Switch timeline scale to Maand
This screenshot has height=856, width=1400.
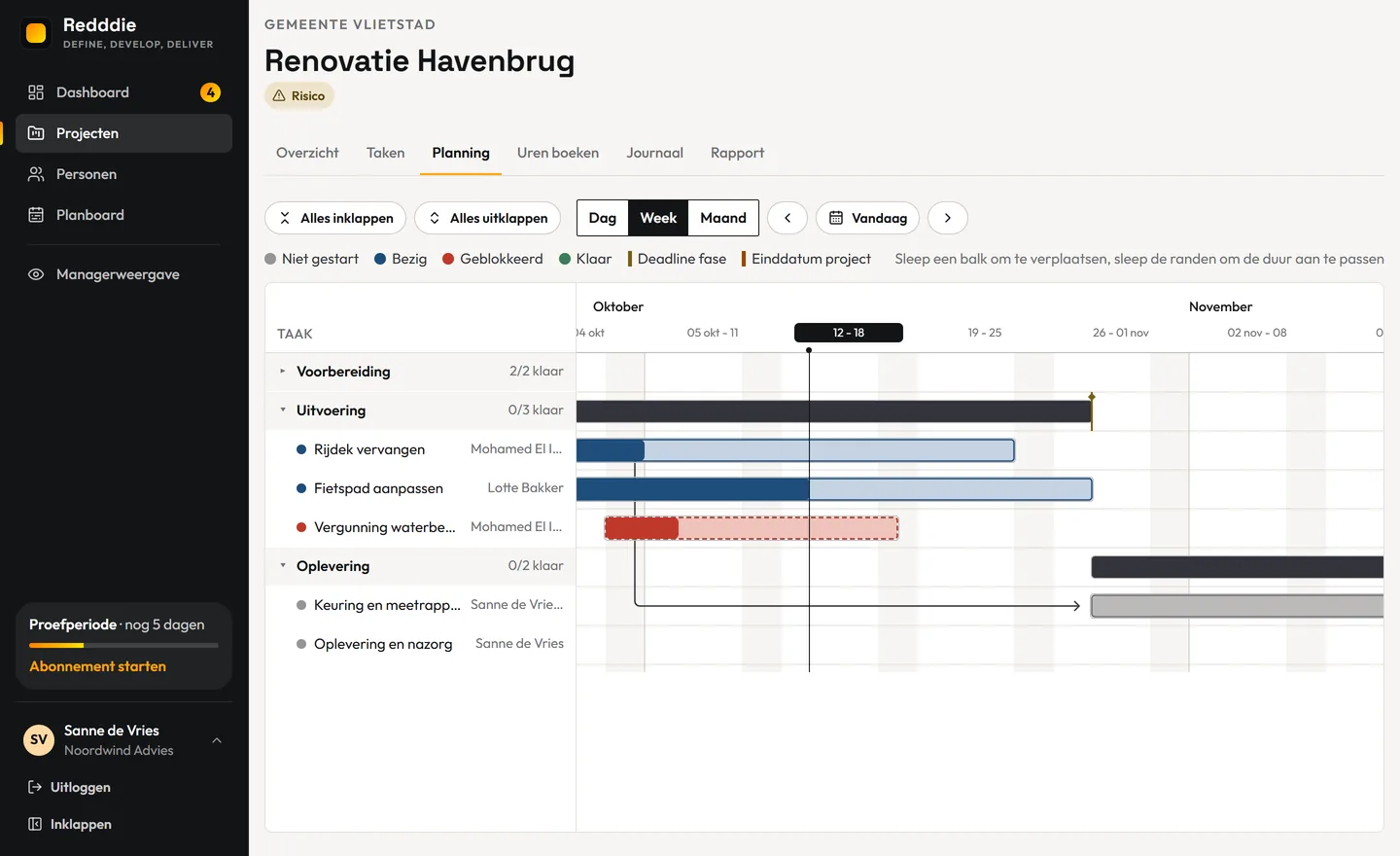pyautogui.click(x=723, y=218)
